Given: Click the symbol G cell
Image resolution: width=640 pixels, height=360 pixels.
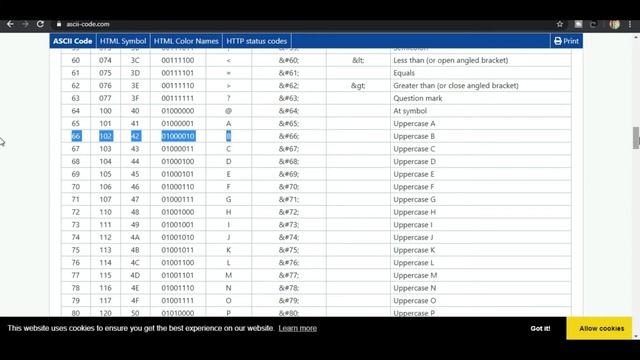Looking at the screenshot, I should (x=229, y=199).
